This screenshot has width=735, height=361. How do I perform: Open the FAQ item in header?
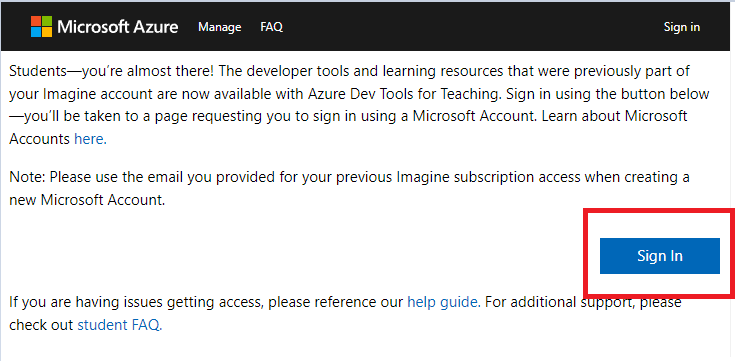[271, 27]
